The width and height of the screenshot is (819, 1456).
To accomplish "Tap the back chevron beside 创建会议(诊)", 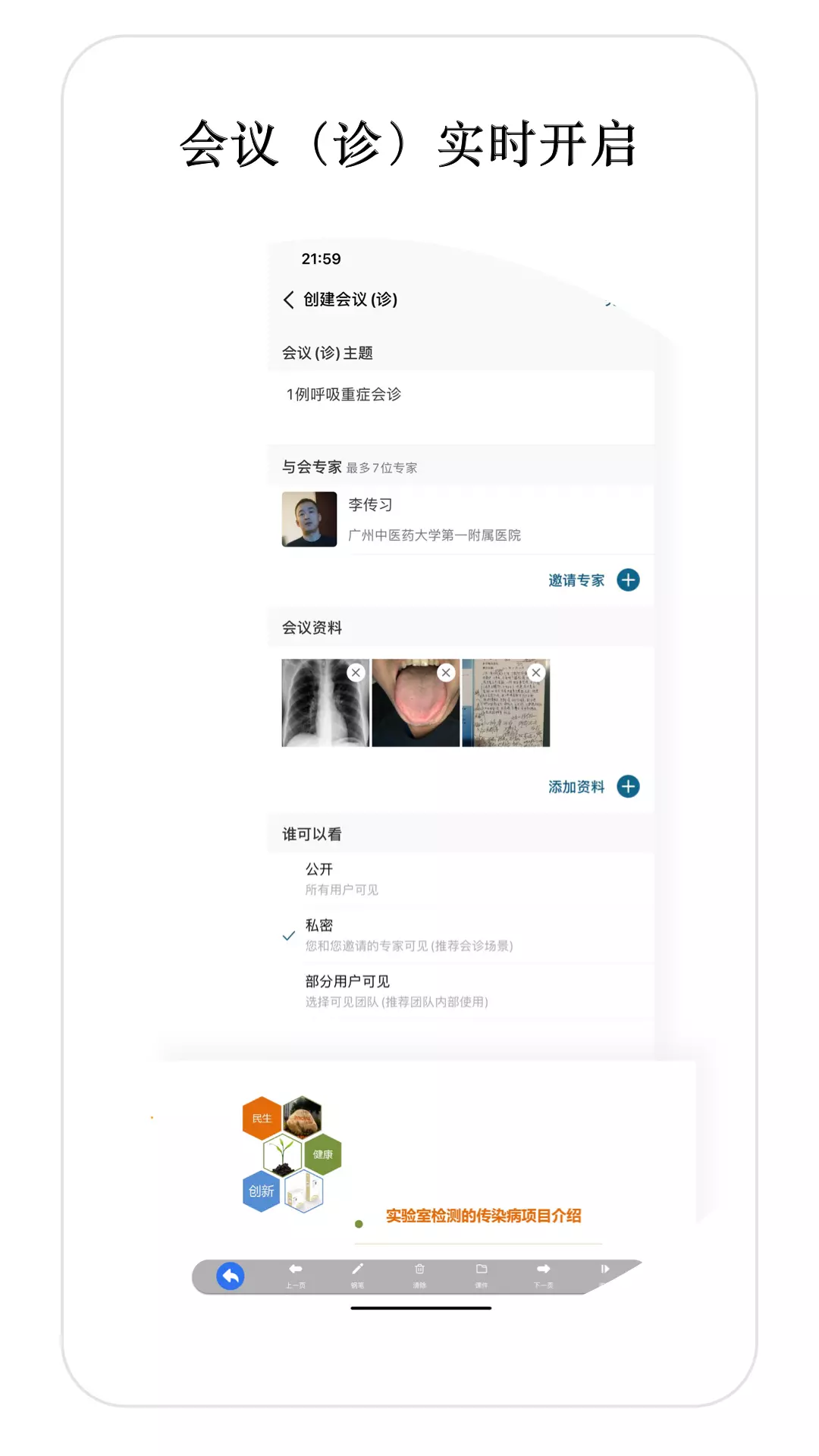I will tap(288, 300).
